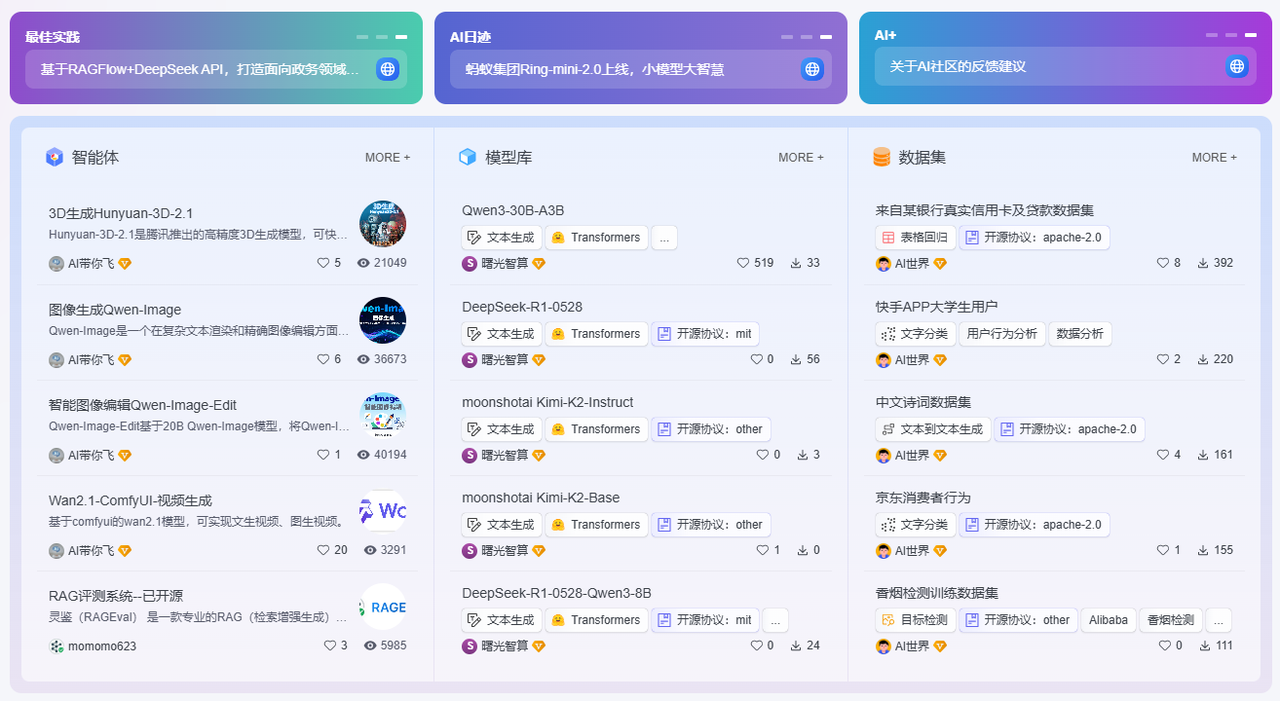Screen dimensions: 1280x701
Task: Click heart icon on Qwen3-30B-A3B row
Action: [743, 263]
